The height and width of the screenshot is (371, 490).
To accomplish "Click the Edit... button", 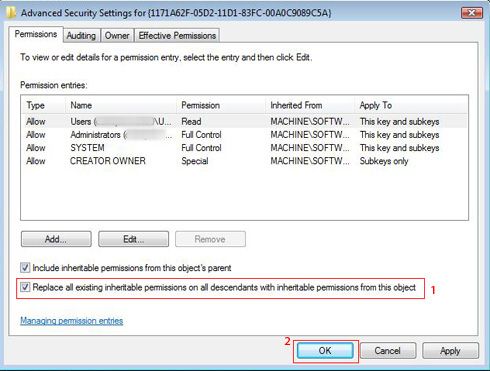I will point(133,239).
